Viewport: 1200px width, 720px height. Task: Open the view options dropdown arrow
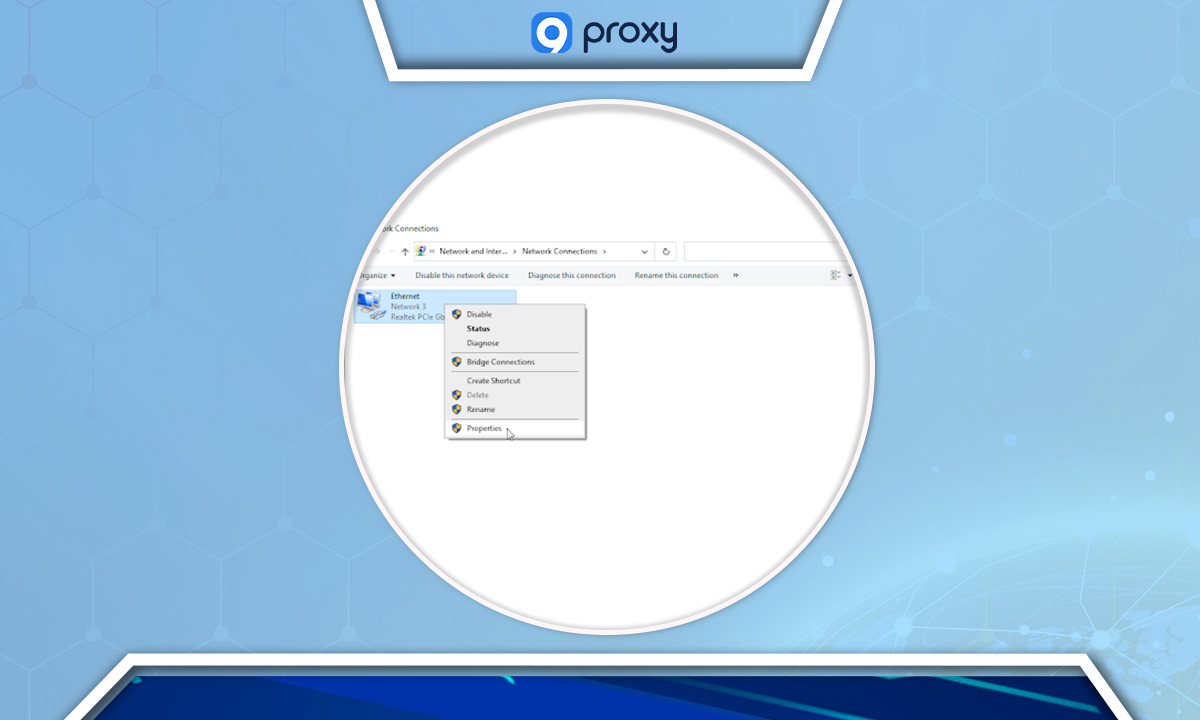[x=849, y=276]
